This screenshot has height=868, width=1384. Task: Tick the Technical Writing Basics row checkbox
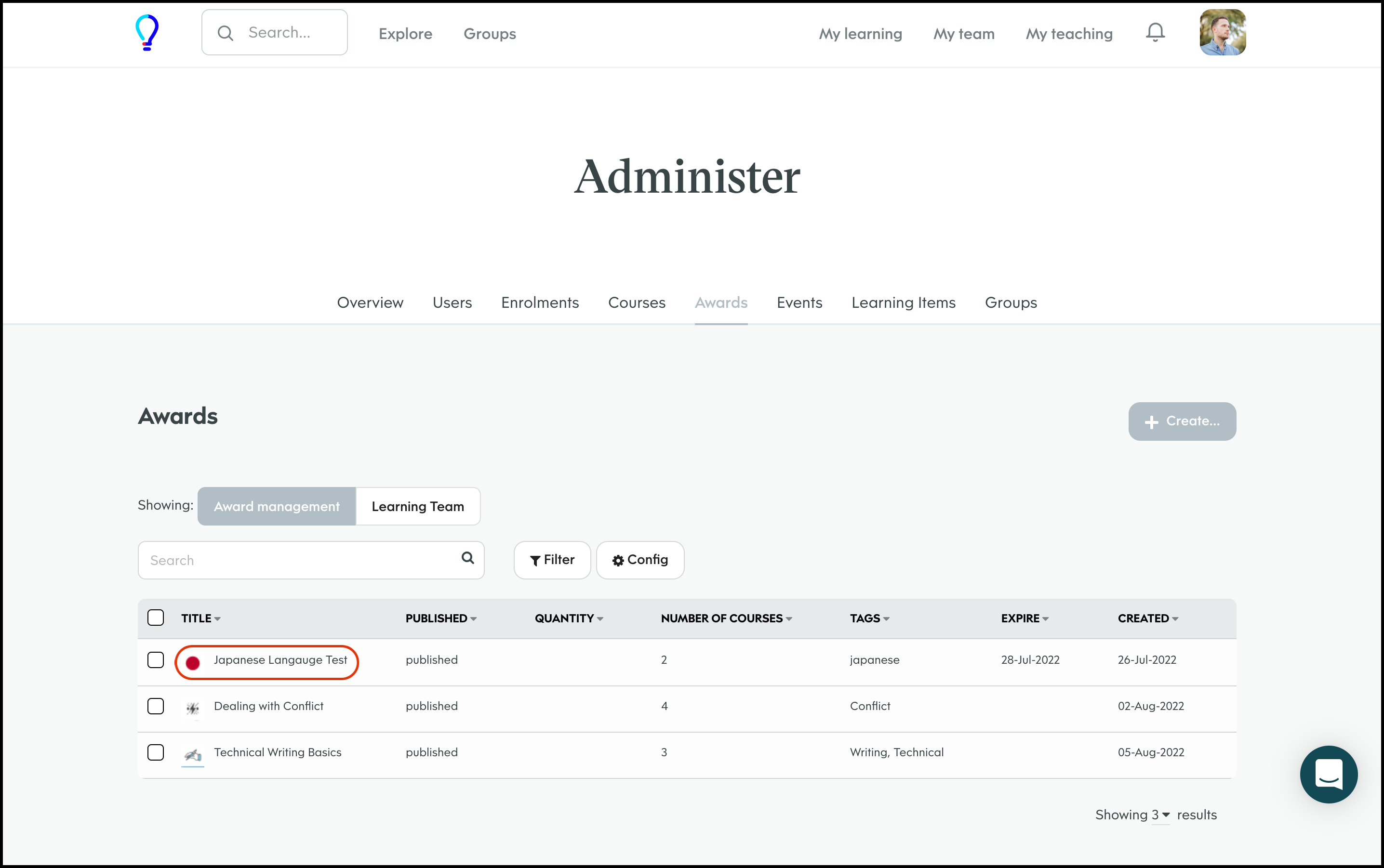pyautogui.click(x=156, y=752)
